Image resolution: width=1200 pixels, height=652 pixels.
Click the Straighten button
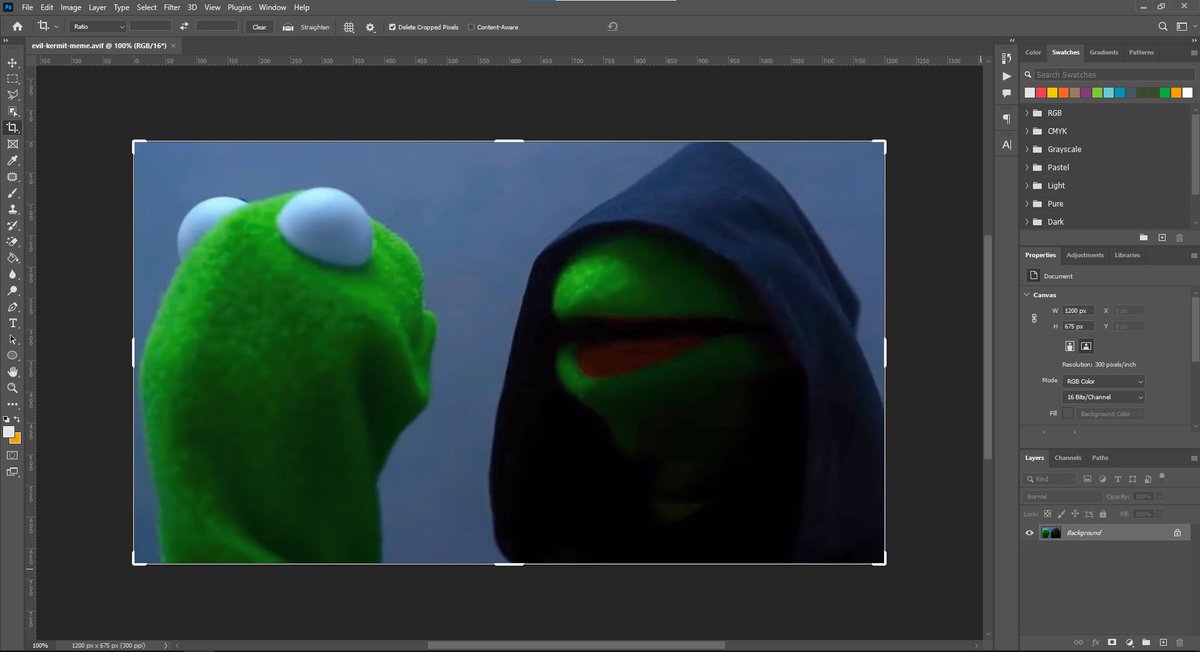coord(307,27)
